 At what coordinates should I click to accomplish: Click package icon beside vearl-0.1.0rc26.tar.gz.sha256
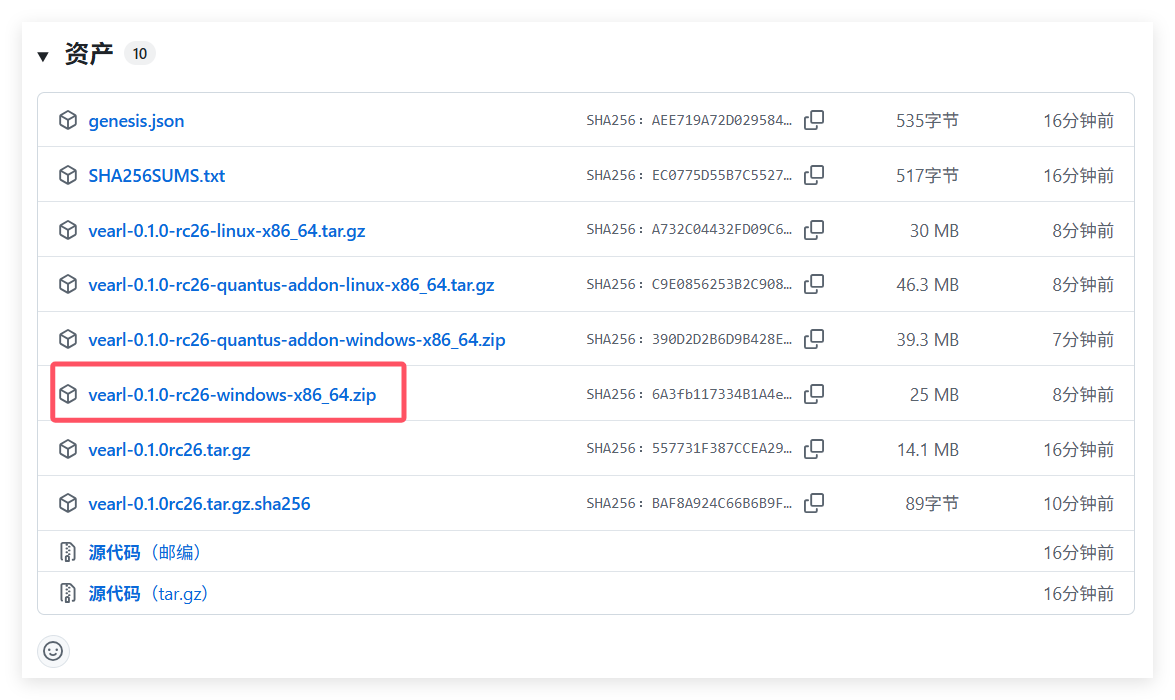pyautogui.click(x=68, y=503)
